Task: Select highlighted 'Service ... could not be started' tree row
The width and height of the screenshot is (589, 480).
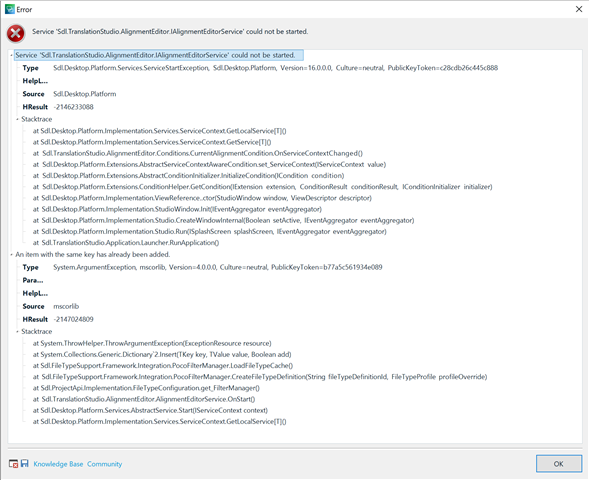Action: coord(159,55)
